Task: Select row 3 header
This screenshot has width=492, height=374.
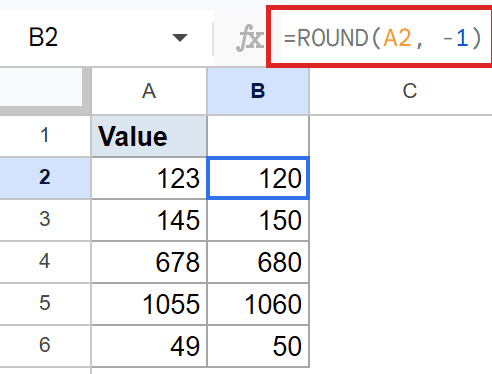Action: (x=45, y=220)
